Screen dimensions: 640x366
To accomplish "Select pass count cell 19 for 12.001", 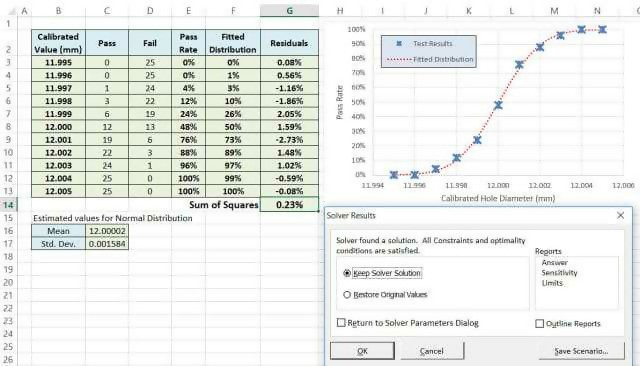I will 107,140.
